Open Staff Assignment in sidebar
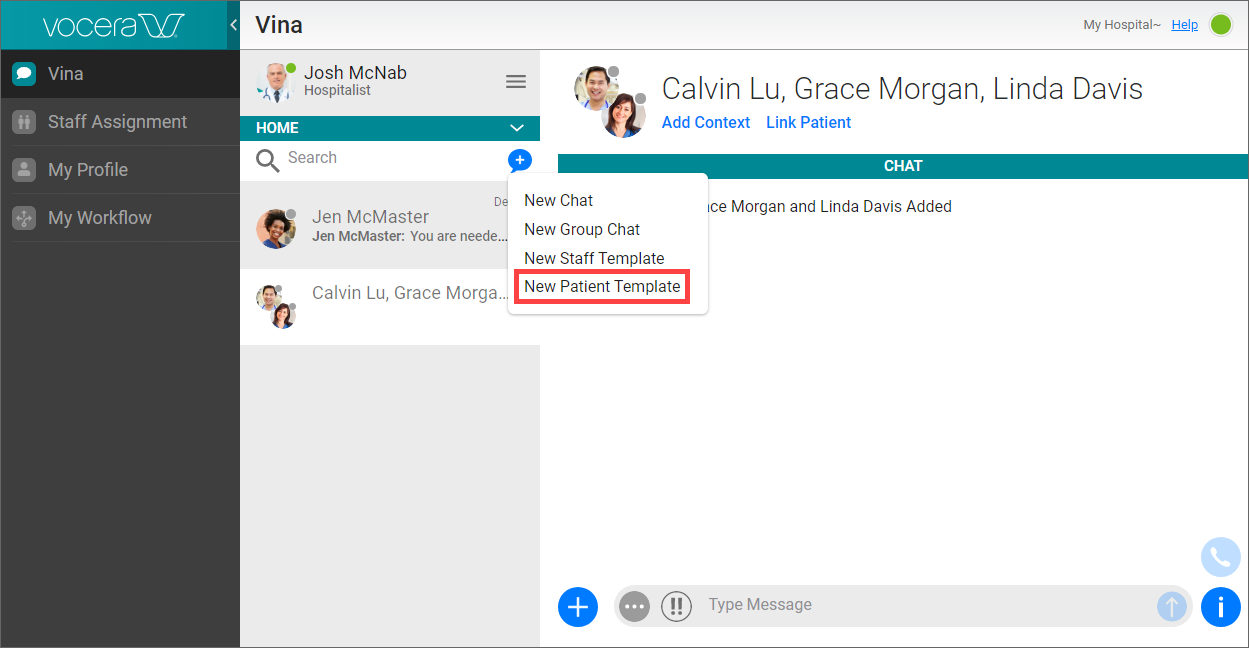Viewport: 1249px width, 648px height. pos(117,122)
